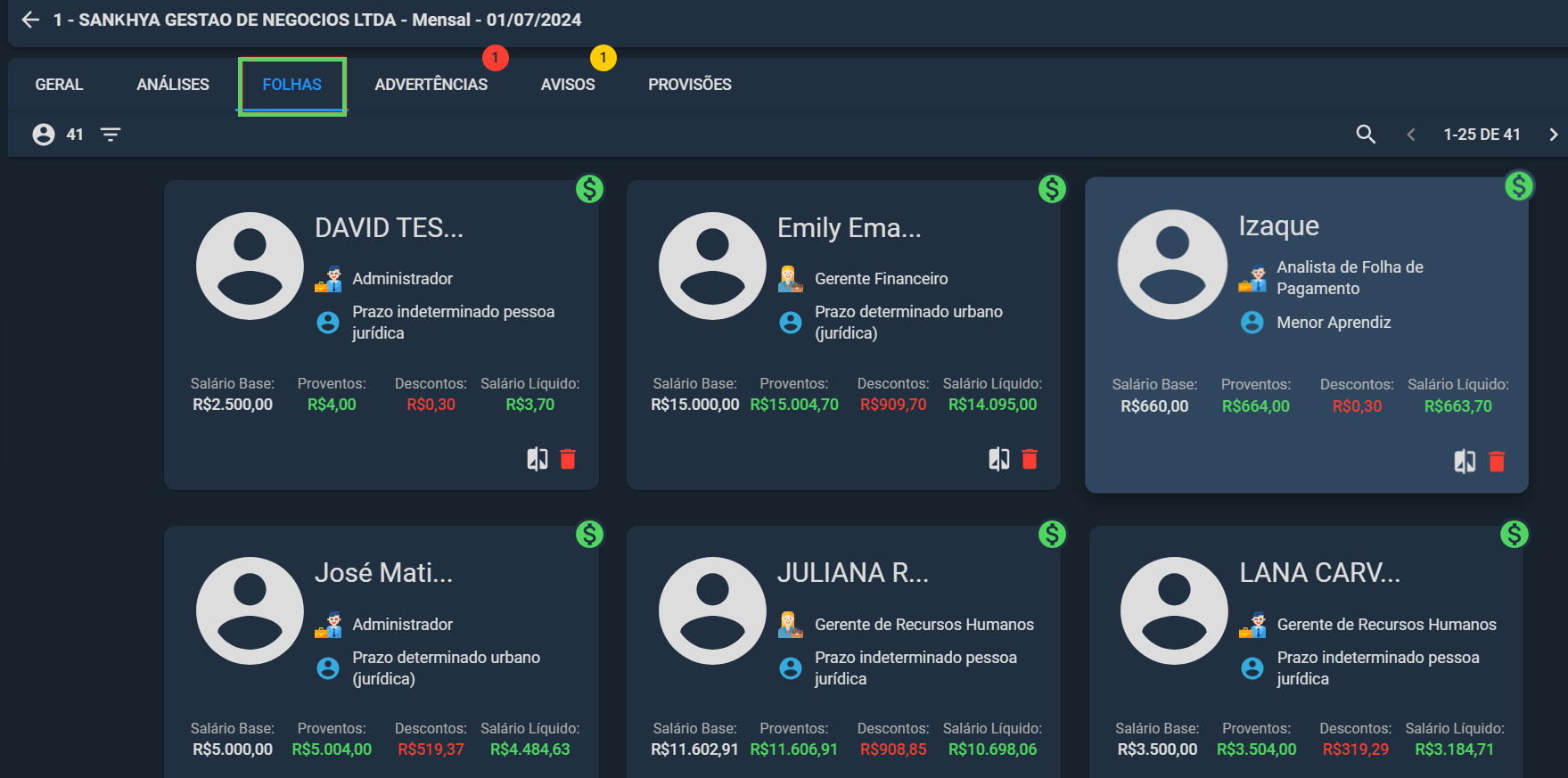Open compare icon on Emily Ema... card
This screenshot has height=778, width=1568.
coord(999,459)
